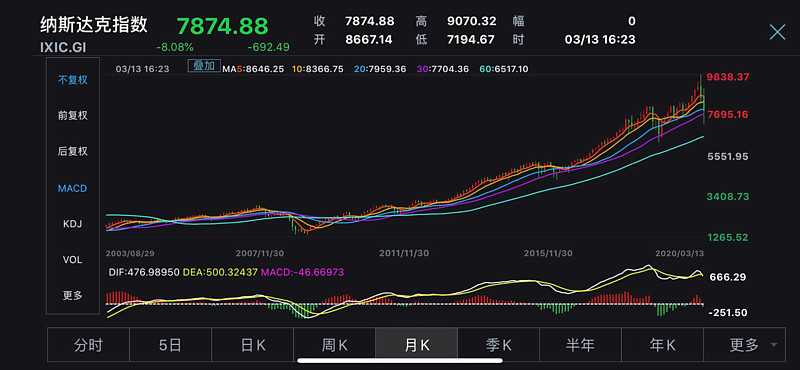Select 前复权 price adjustment mode
800x370 pixels.
[x=72, y=115]
